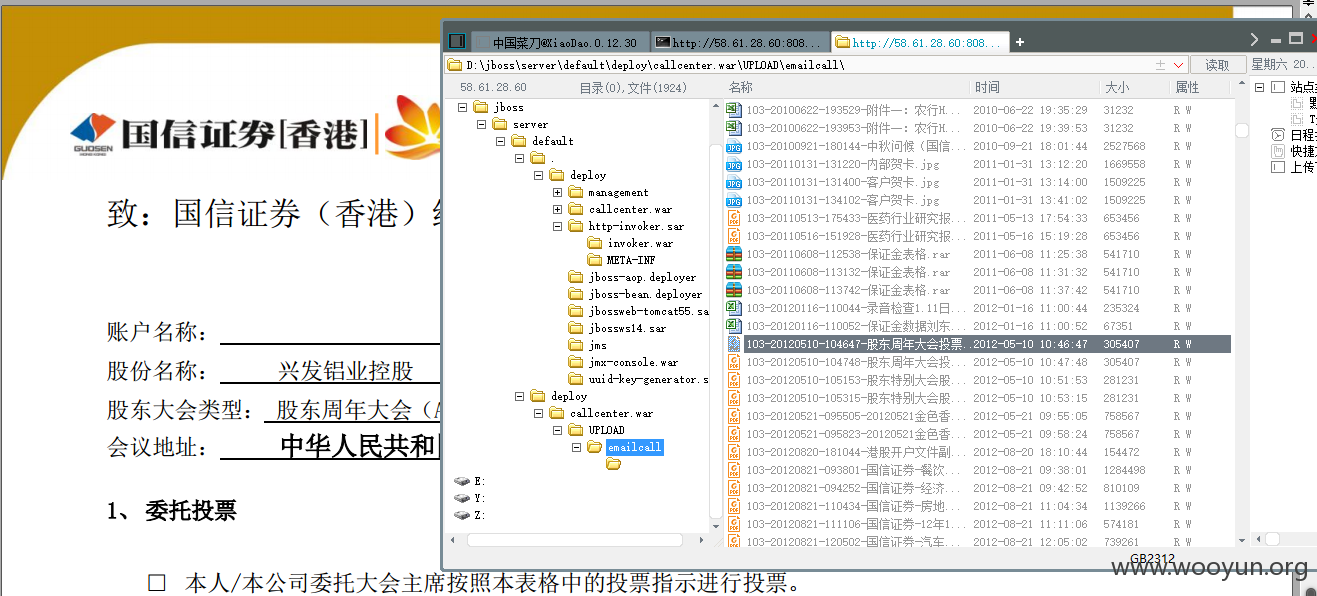Viewport: 1317px width, 596px height.
Task: Switch to the terminal tab http://58.61.28.60:808
Action: point(739,42)
